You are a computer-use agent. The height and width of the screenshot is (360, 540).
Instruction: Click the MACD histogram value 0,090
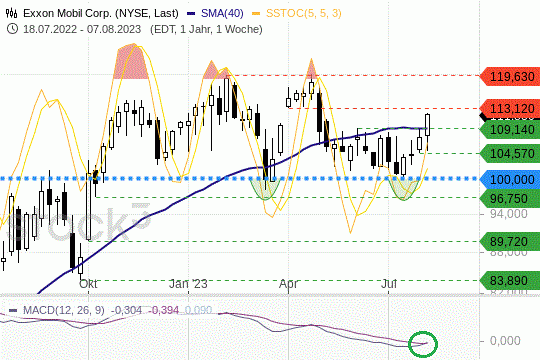pyautogui.click(x=198, y=310)
